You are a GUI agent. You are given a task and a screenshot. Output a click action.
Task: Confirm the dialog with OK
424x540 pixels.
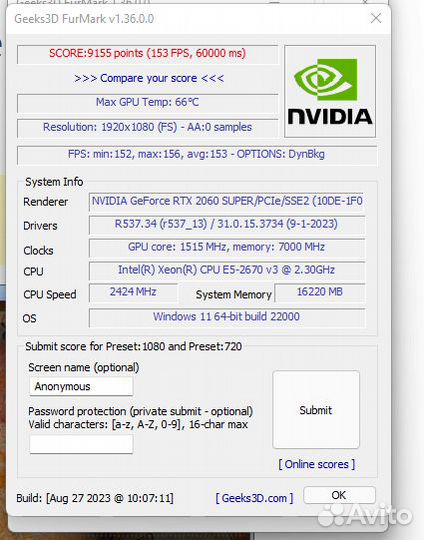click(339, 495)
